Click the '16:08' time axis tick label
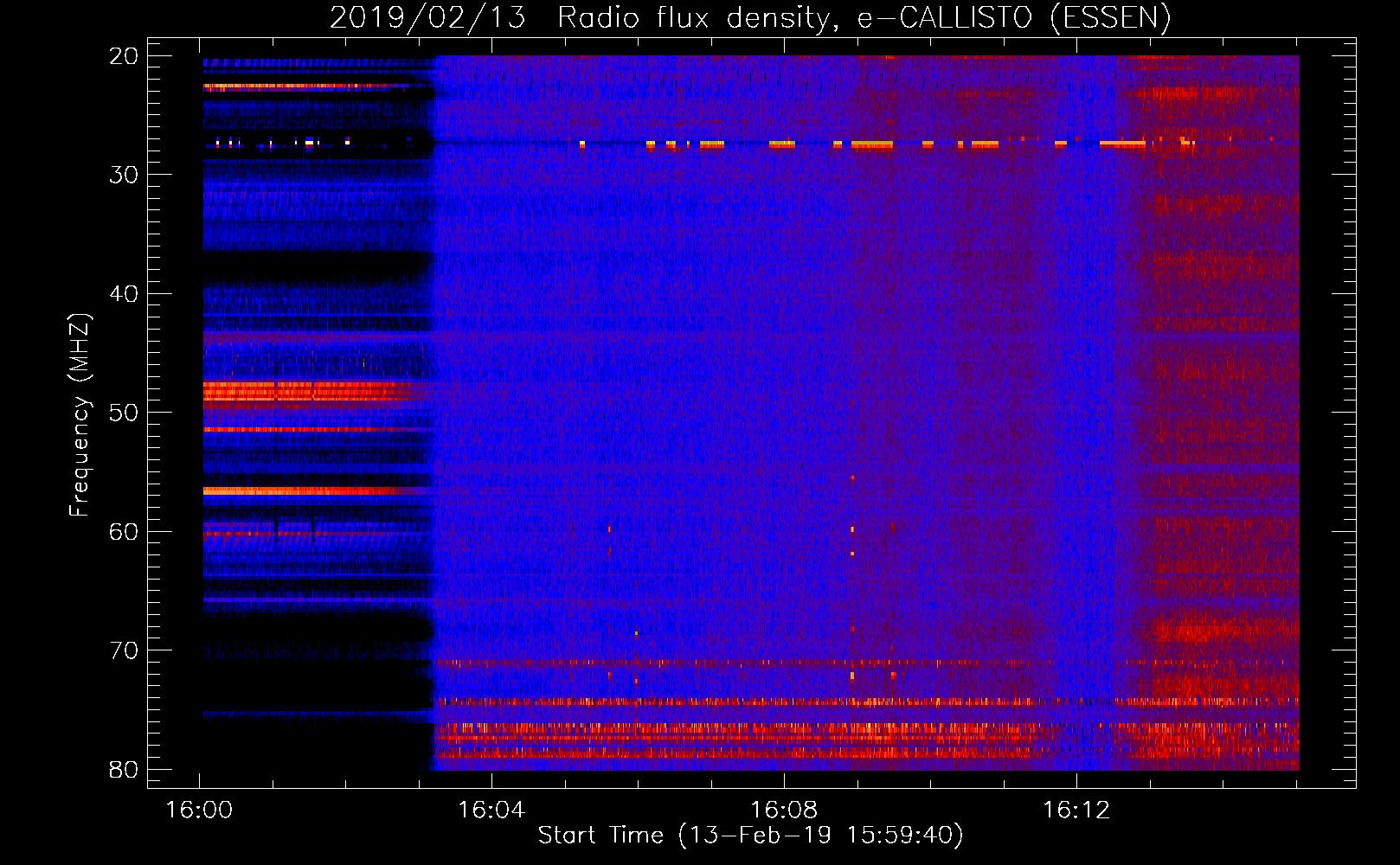The image size is (1400, 865). 784,811
